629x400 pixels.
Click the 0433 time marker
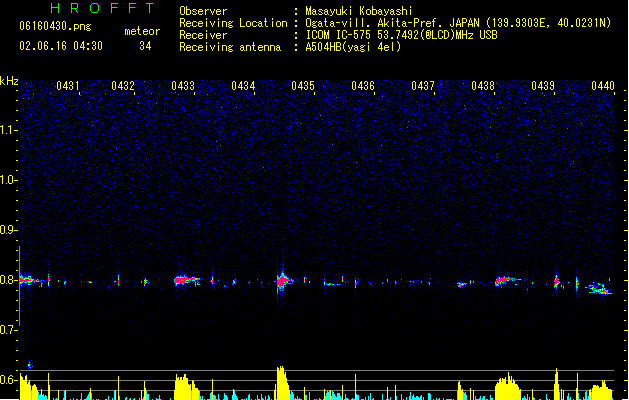[183, 85]
